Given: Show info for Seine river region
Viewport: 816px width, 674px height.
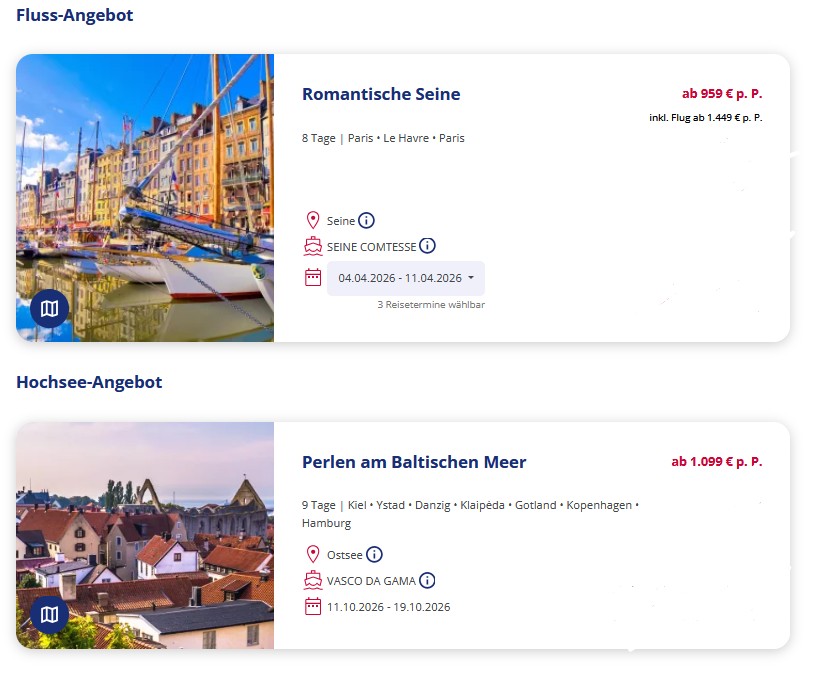Looking at the screenshot, I should [x=367, y=221].
